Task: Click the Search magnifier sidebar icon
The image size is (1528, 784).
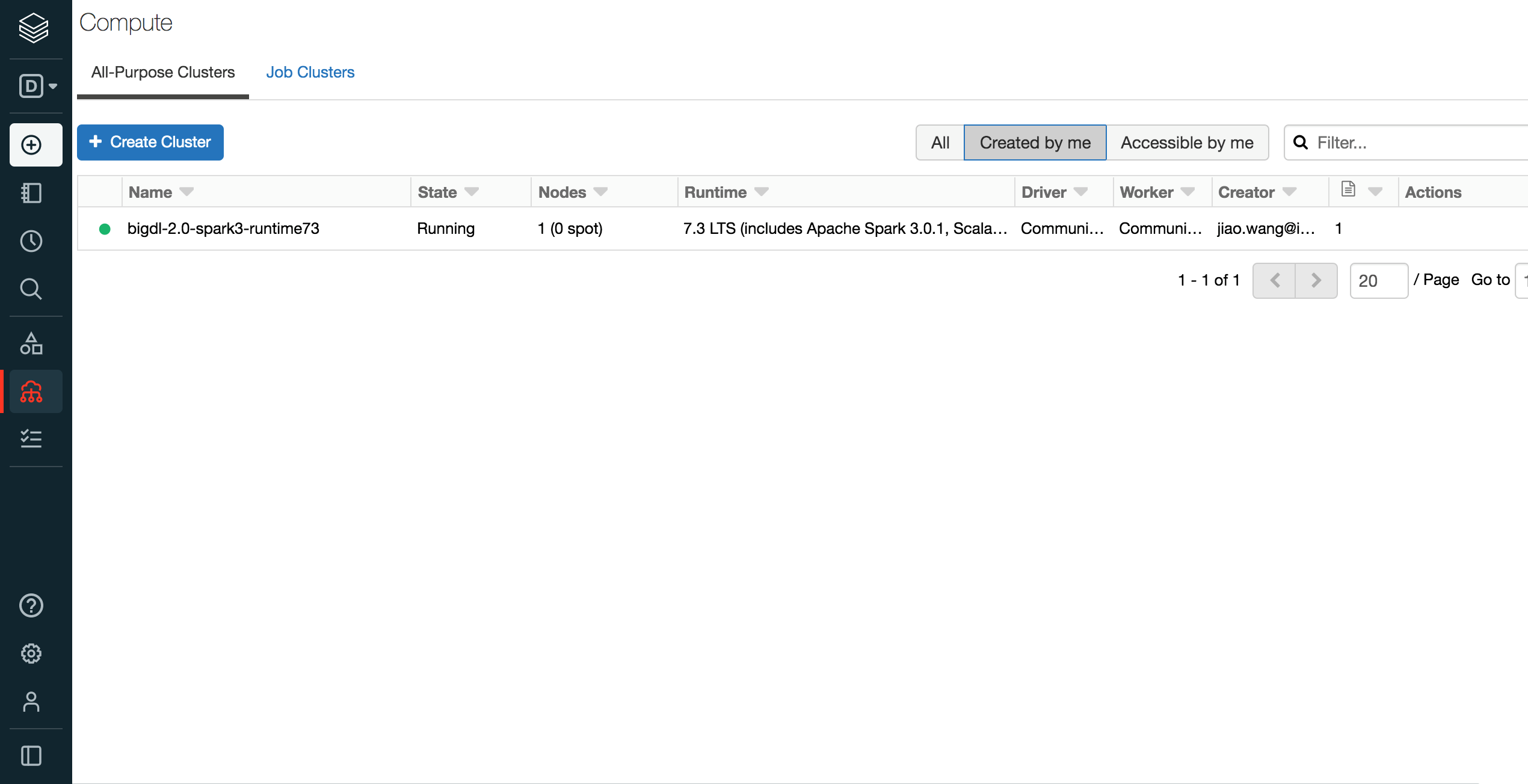Action: (31, 289)
